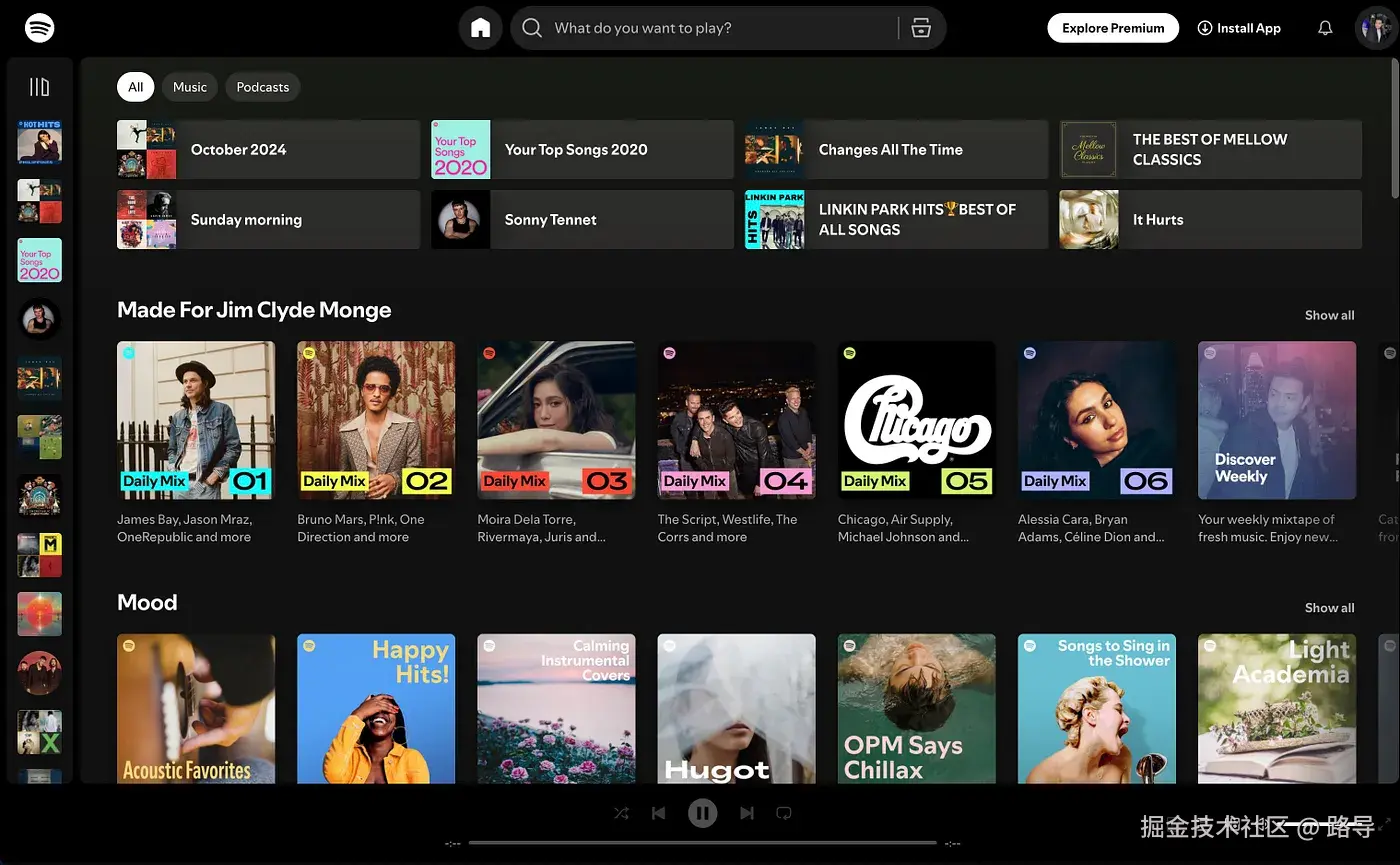Open the Happy Hits! playlist
The image size is (1400, 865).
click(x=376, y=709)
